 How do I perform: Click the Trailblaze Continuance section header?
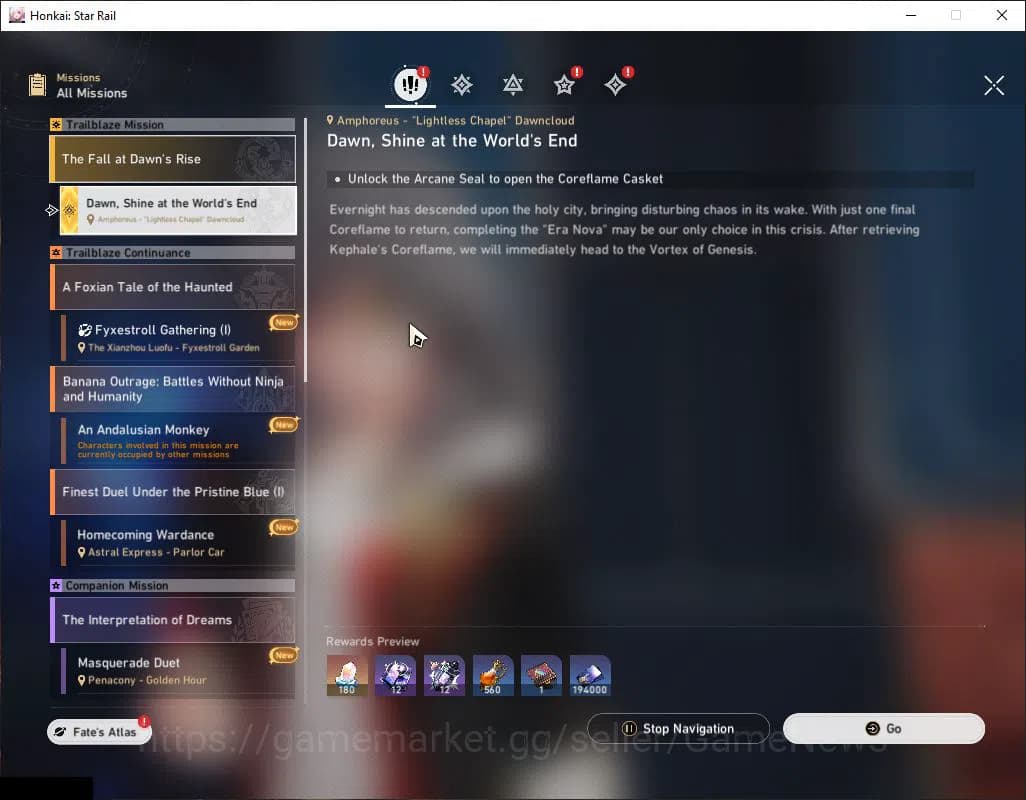click(173, 252)
